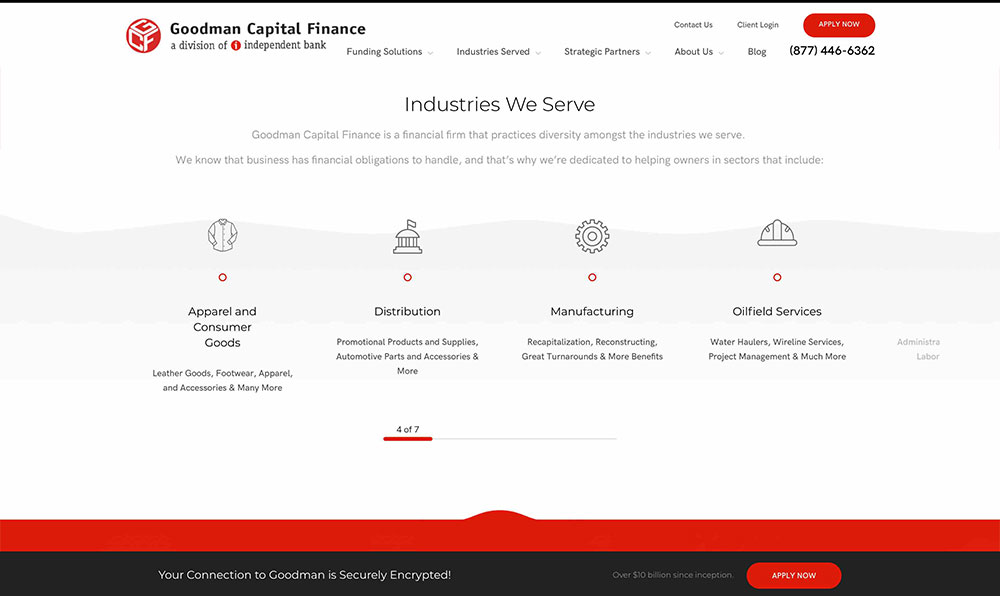This screenshot has height=596, width=1000.
Task: Select the red dot under Apparel icon
Action: [223, 277]
